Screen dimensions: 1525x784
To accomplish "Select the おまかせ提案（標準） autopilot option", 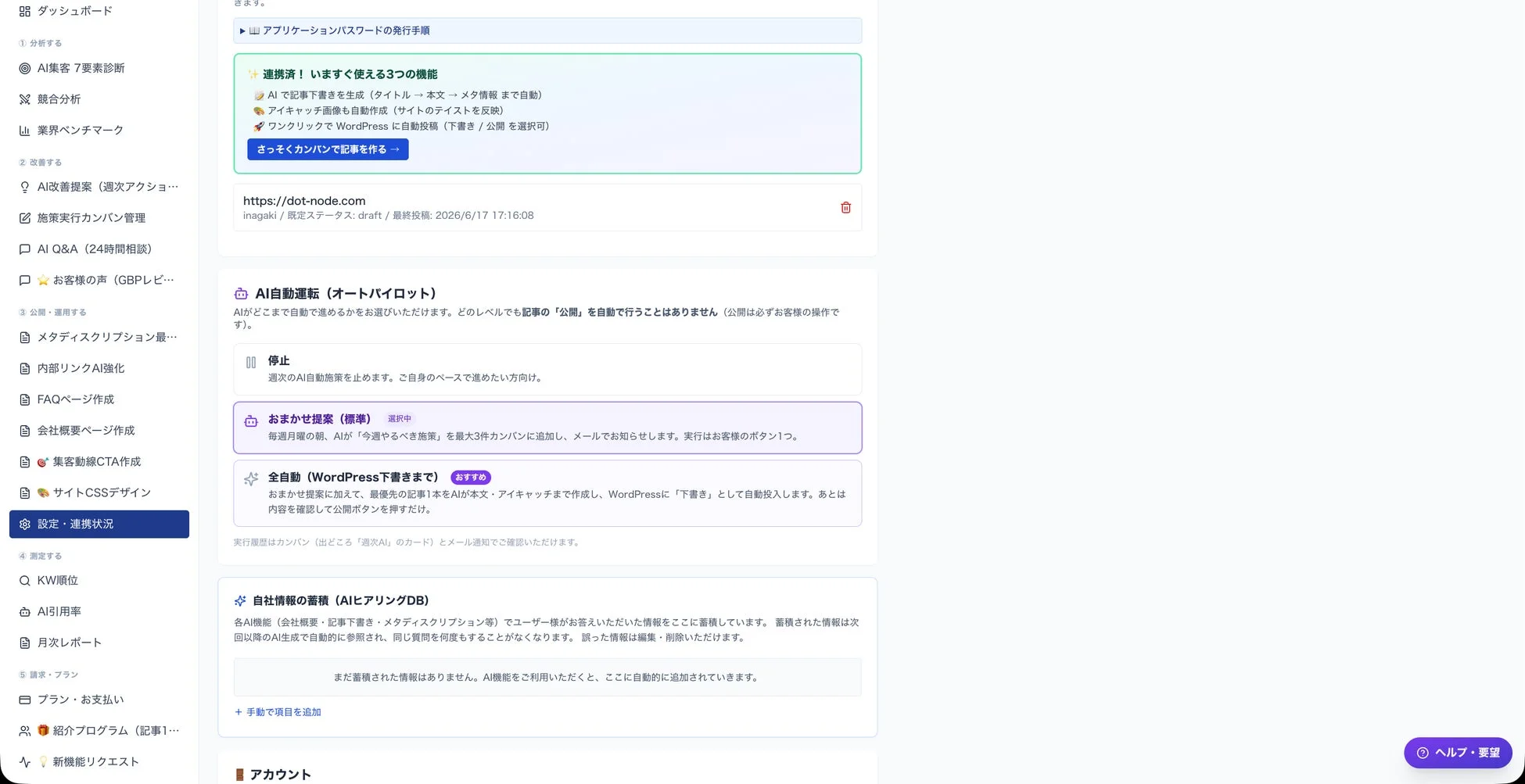I will tap(547, 428).
